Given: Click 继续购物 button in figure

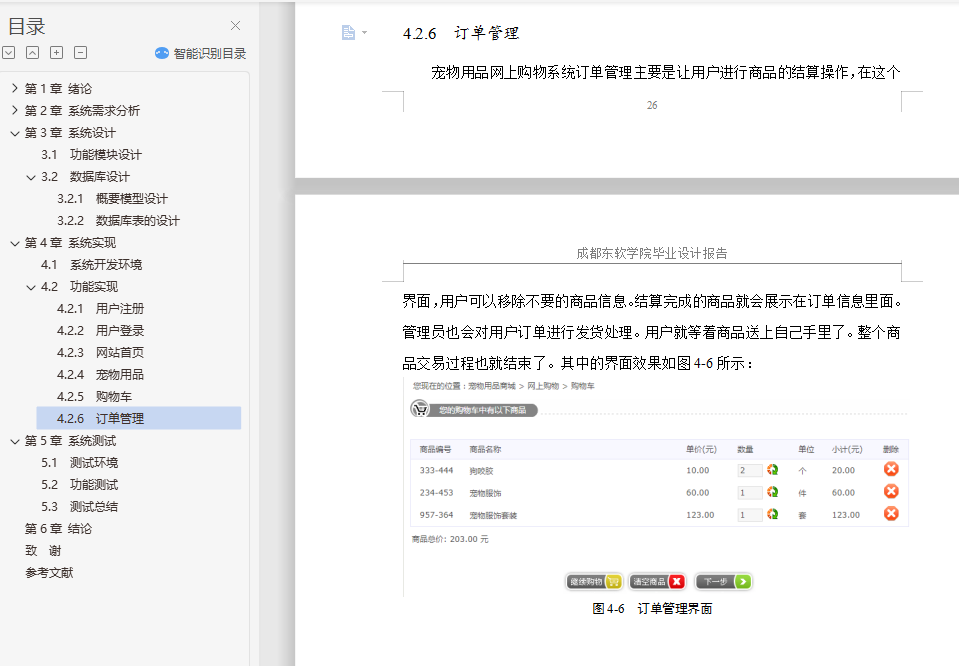Looking at the screenshot, I should tap(594, 582).
